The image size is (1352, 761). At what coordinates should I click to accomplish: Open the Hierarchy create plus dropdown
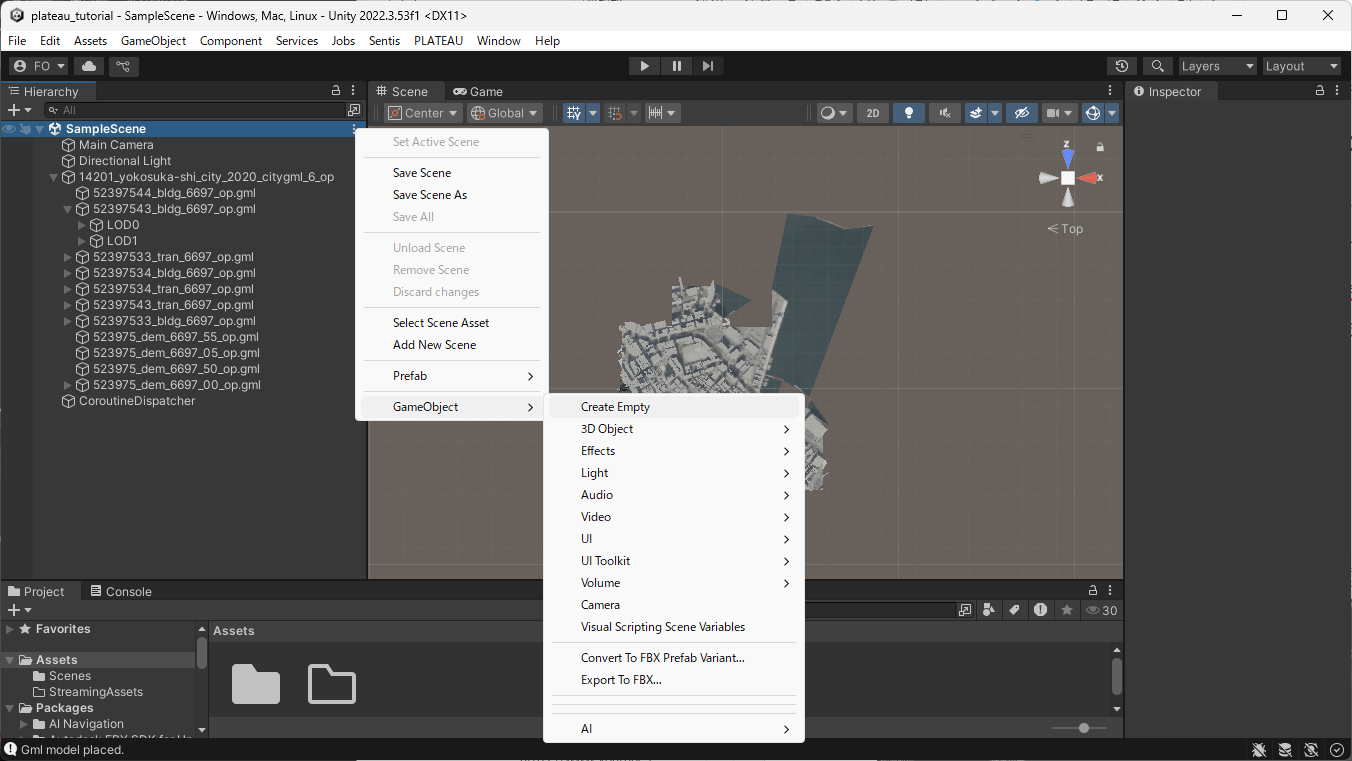tap(19, 110)
